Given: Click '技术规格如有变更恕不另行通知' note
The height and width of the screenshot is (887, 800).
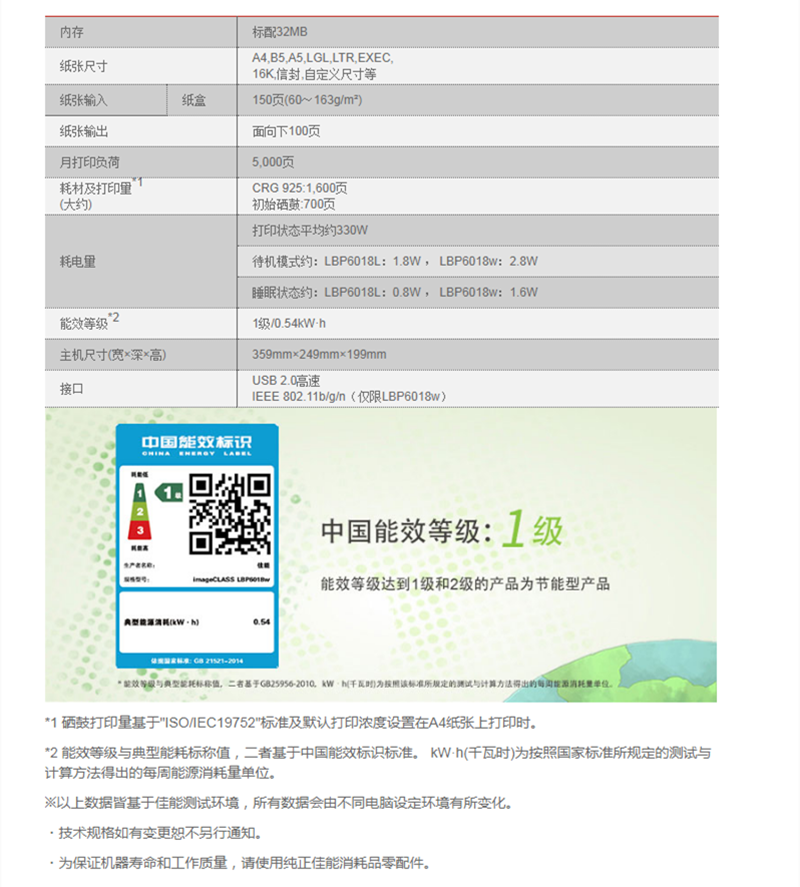Looking at the screenshot, I should [x=154, y=833].
